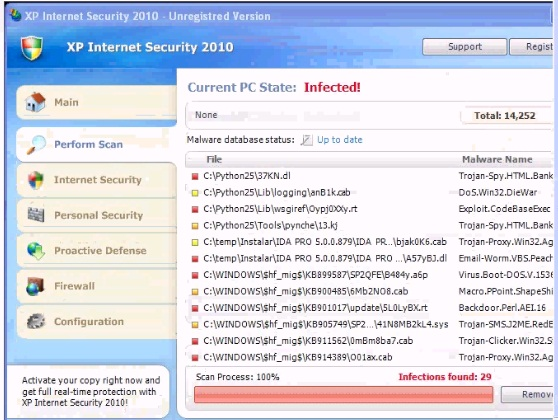Open the Firewall tab

point(96,286)
